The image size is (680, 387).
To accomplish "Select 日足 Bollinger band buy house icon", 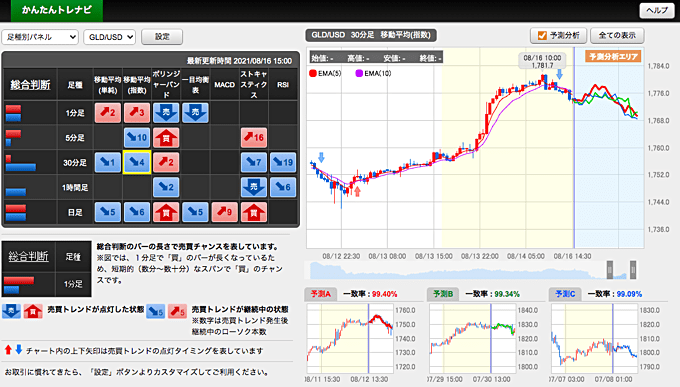I will (x=166, y=212).
